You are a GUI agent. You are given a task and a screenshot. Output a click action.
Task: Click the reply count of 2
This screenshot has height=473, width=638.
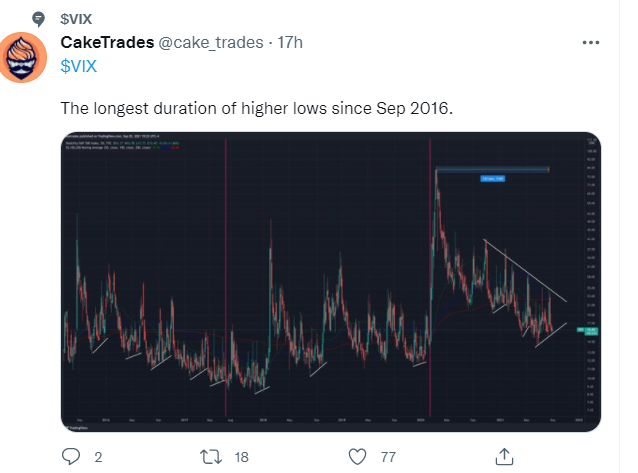click(98, 457)
